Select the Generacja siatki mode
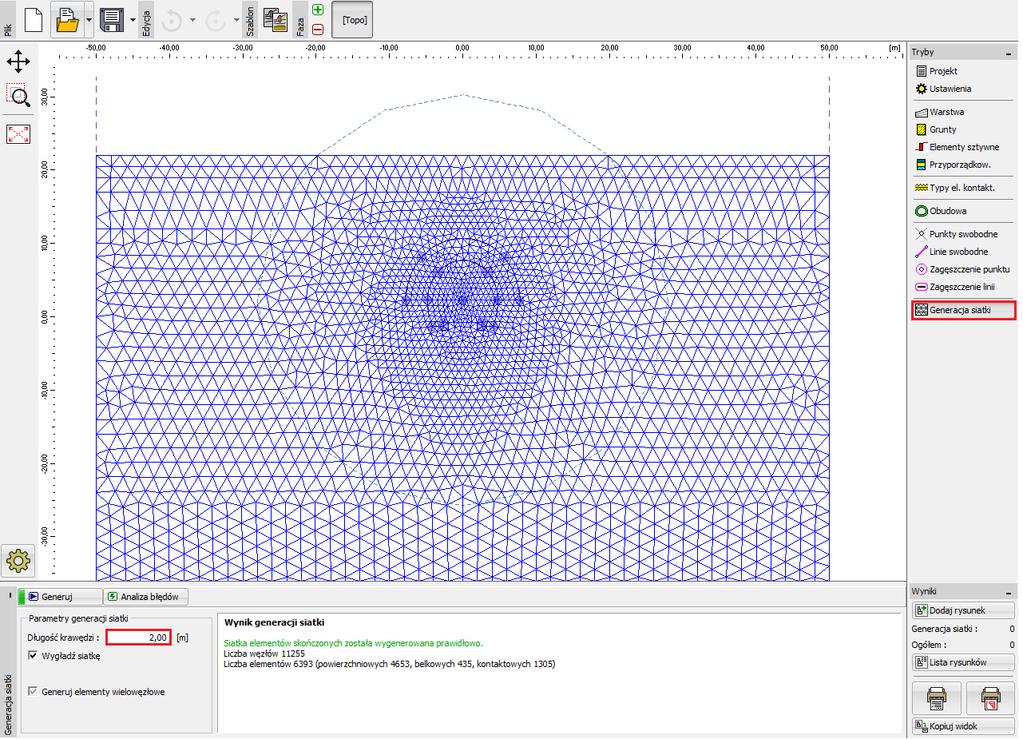Image resolution: width=1023 pixels, height=739 pixels. coord(963,310)
